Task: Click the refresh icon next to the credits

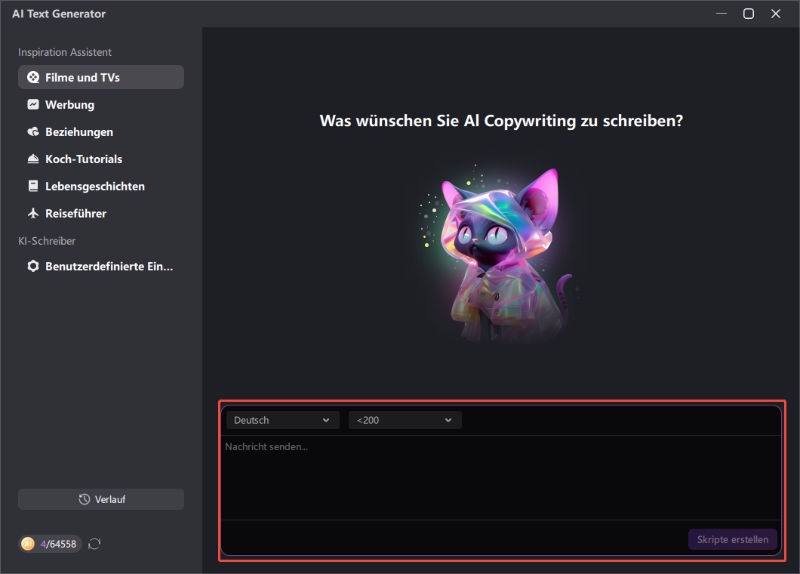Action: coord(94,544)
